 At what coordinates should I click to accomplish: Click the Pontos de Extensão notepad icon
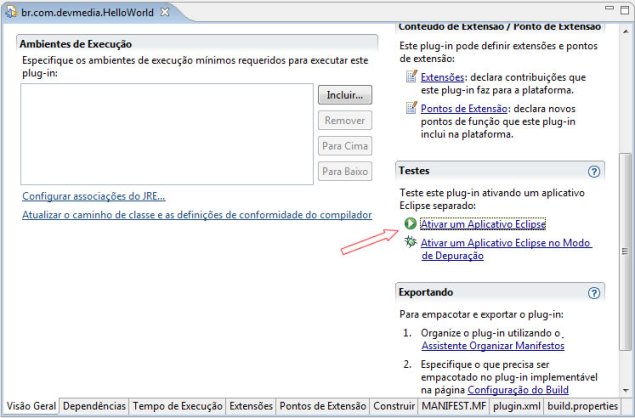tap(411, 107)
